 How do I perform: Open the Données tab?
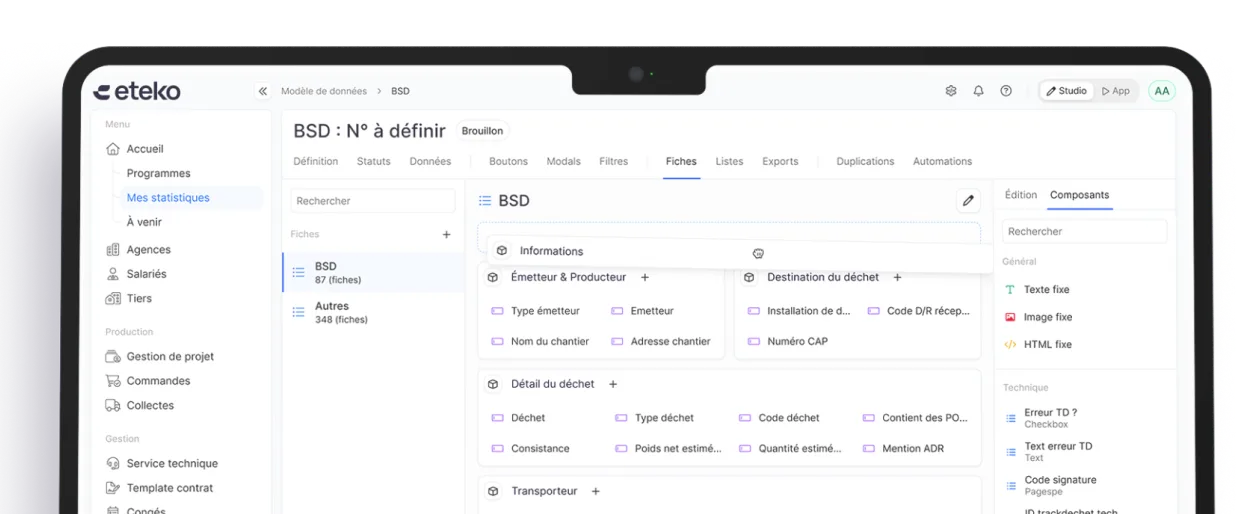430,161
